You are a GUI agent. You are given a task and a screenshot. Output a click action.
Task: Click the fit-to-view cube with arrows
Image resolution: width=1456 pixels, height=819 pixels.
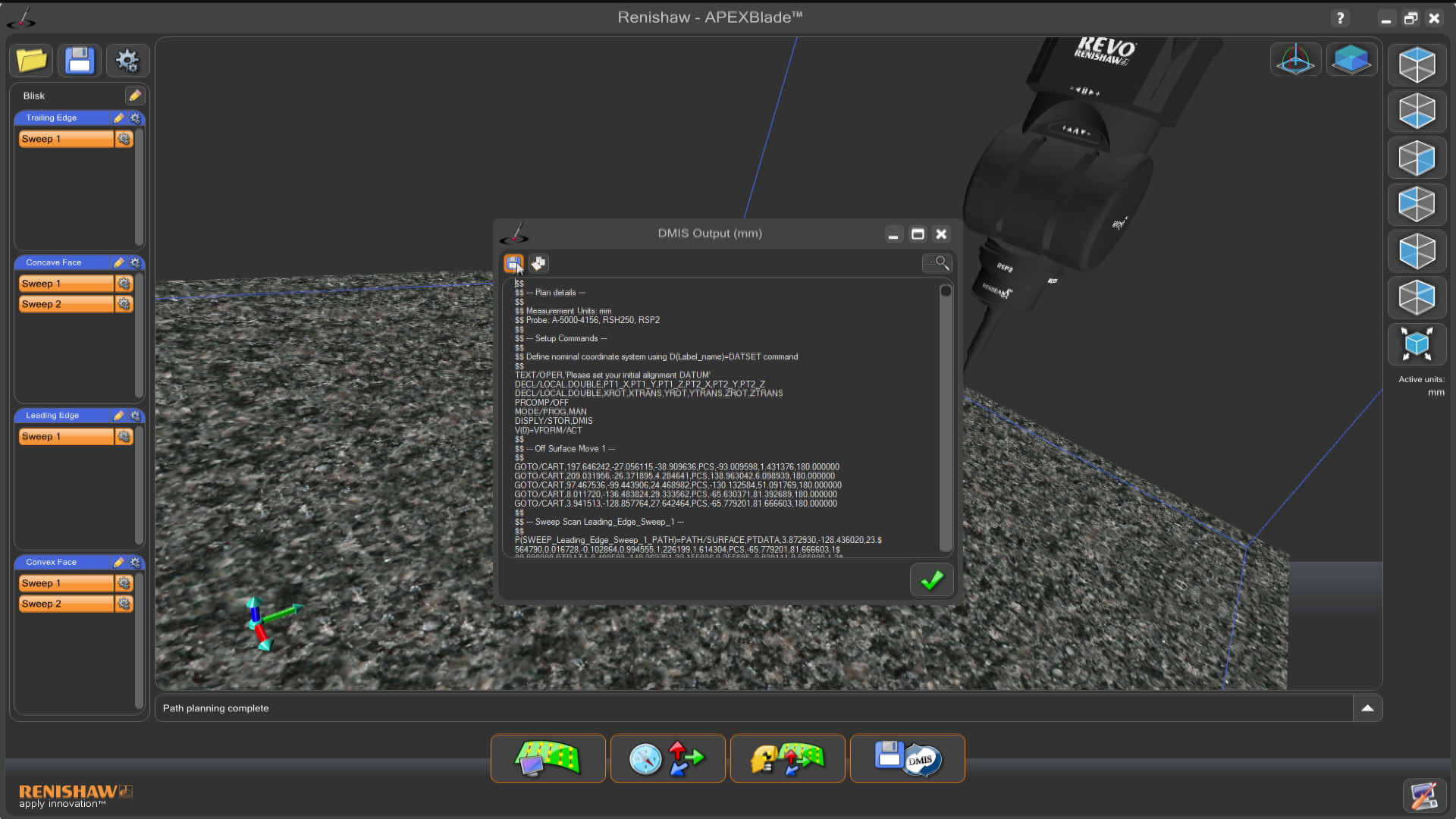(x=1417, y=344)
